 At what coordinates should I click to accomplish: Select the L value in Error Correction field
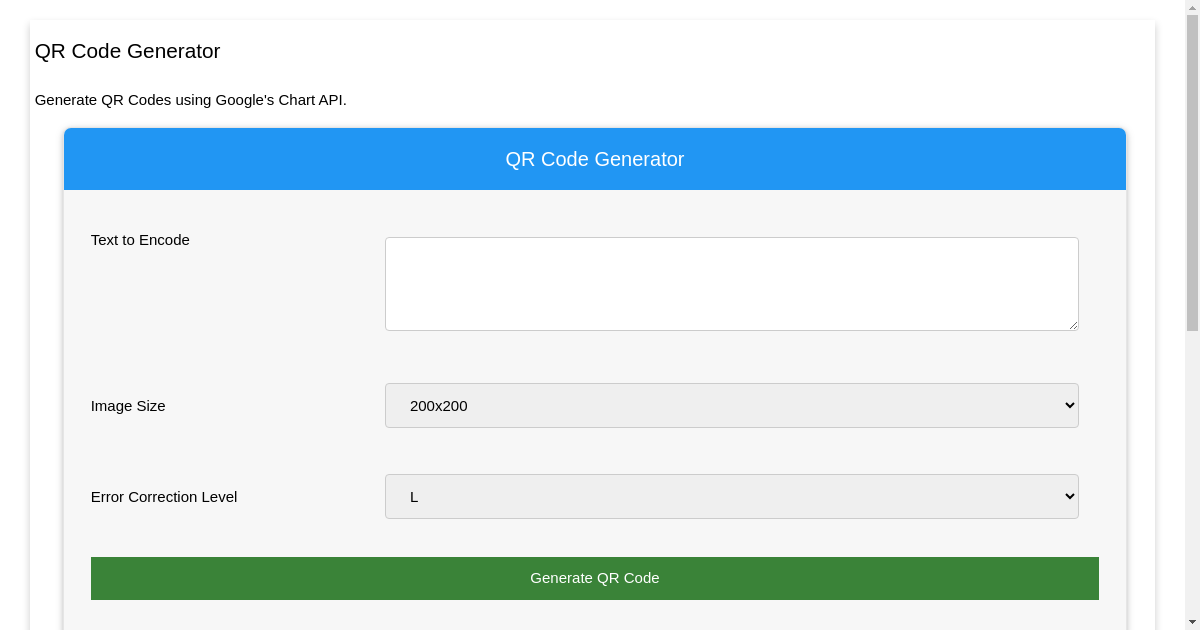tap(414, 497)
